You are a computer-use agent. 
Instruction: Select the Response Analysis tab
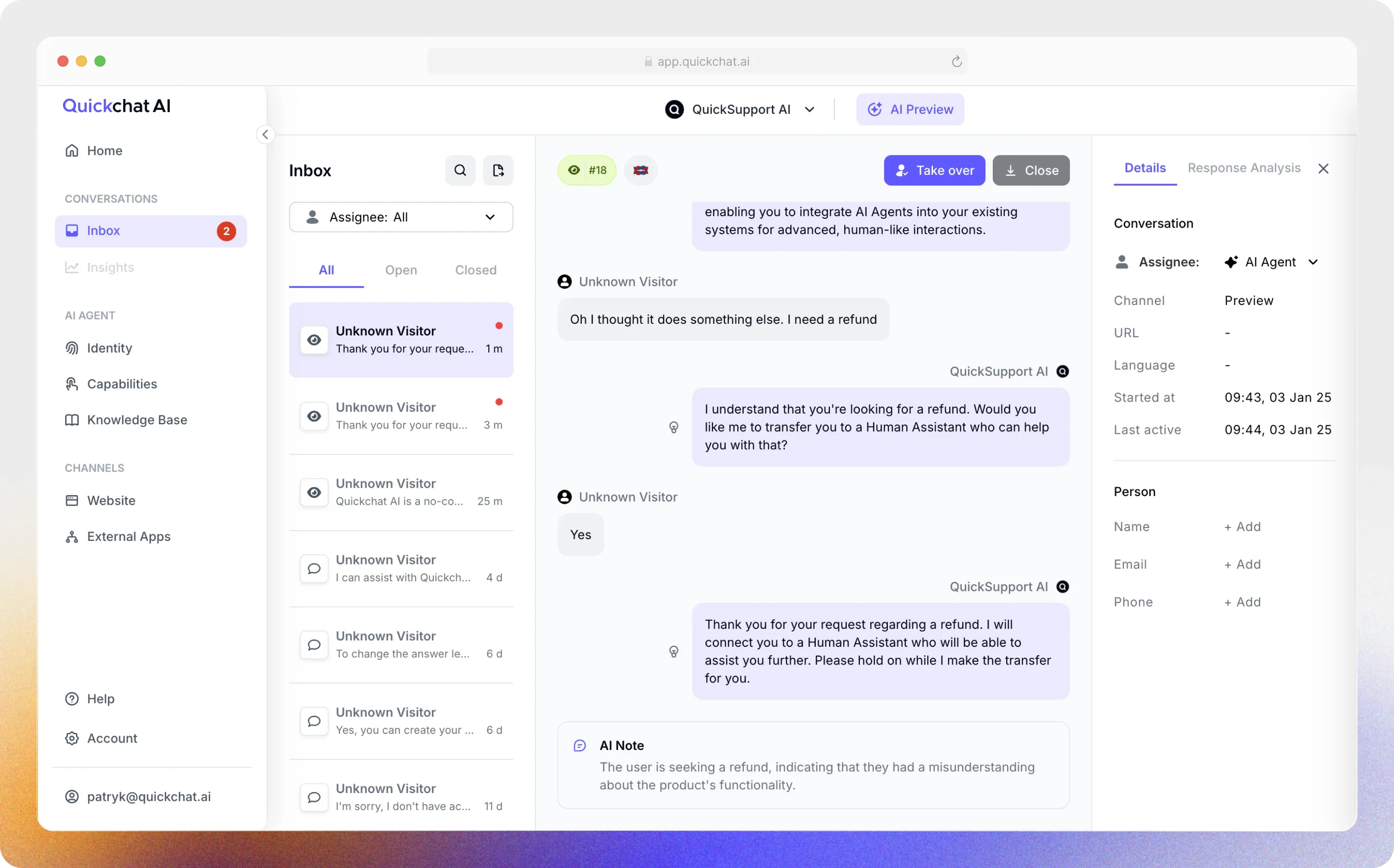click(x=1244, y=167)
